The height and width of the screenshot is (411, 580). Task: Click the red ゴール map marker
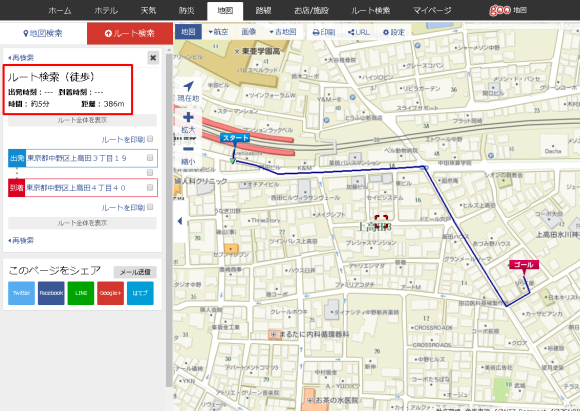(x=524, y=265)
